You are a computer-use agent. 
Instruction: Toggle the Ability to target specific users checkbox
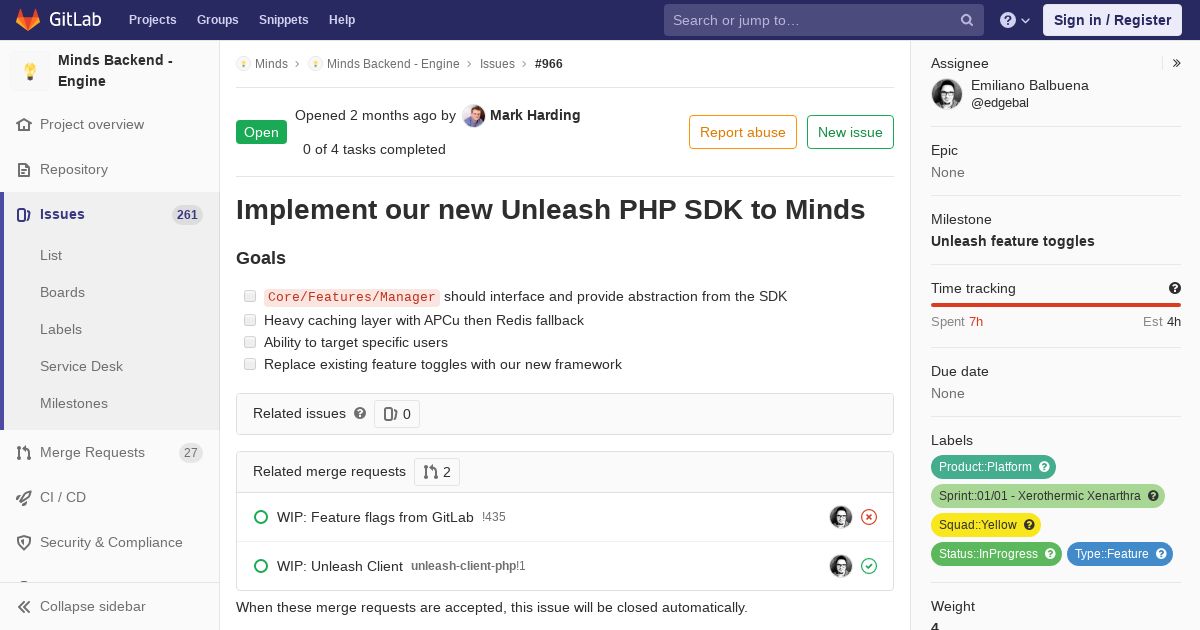[x=250, y=342]
